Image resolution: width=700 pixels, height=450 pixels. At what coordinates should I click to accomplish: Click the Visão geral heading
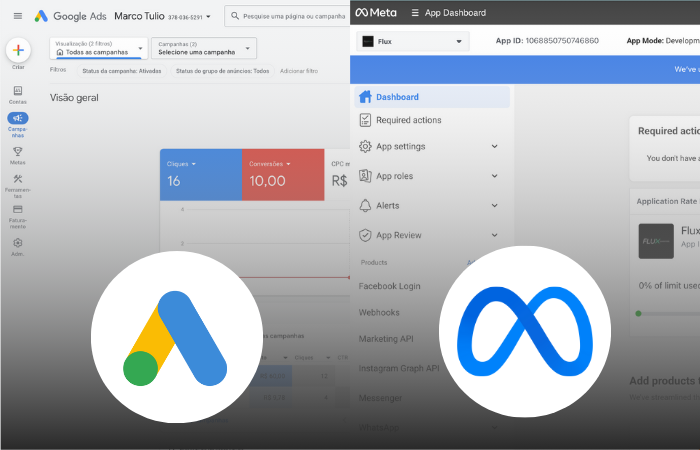click(74, 98)
